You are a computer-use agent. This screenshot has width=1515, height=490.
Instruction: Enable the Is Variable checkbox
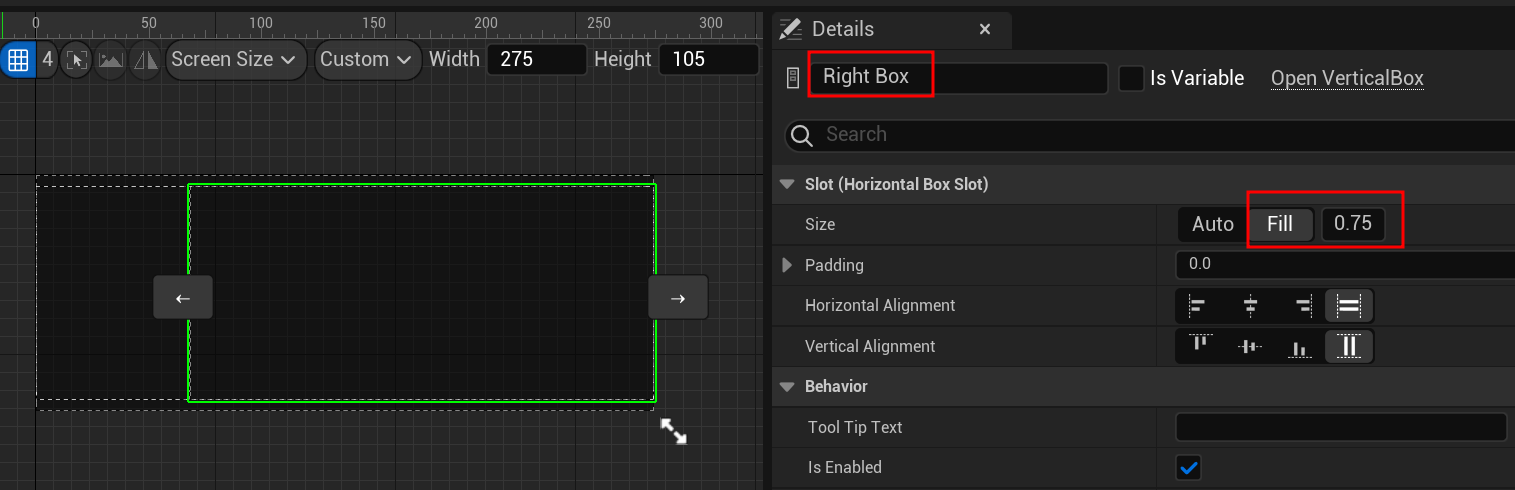(1131, 78)
